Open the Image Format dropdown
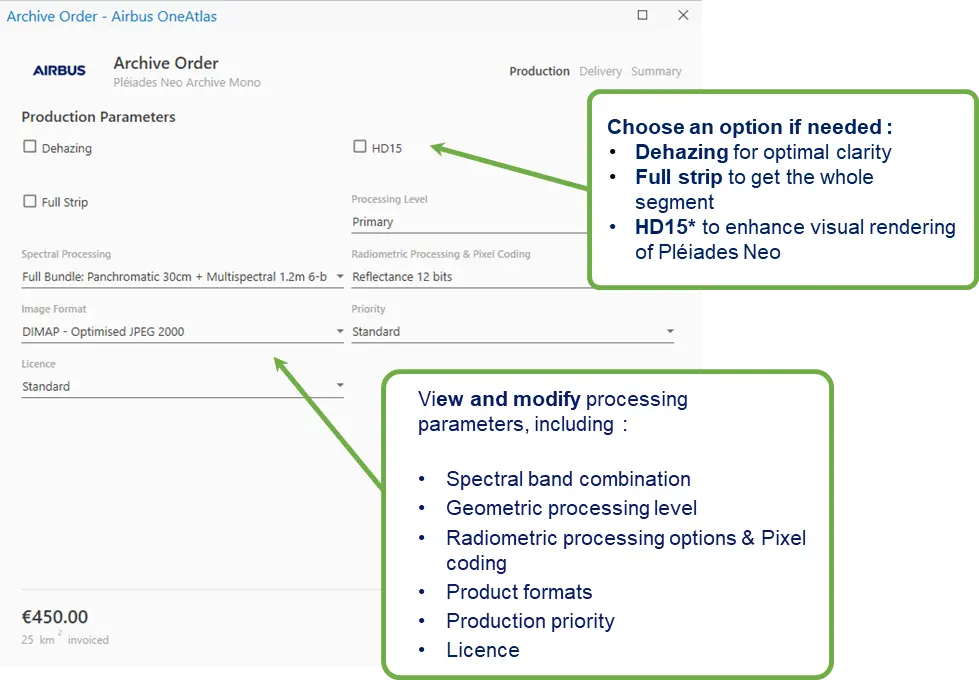 click(x=182, y=332)
